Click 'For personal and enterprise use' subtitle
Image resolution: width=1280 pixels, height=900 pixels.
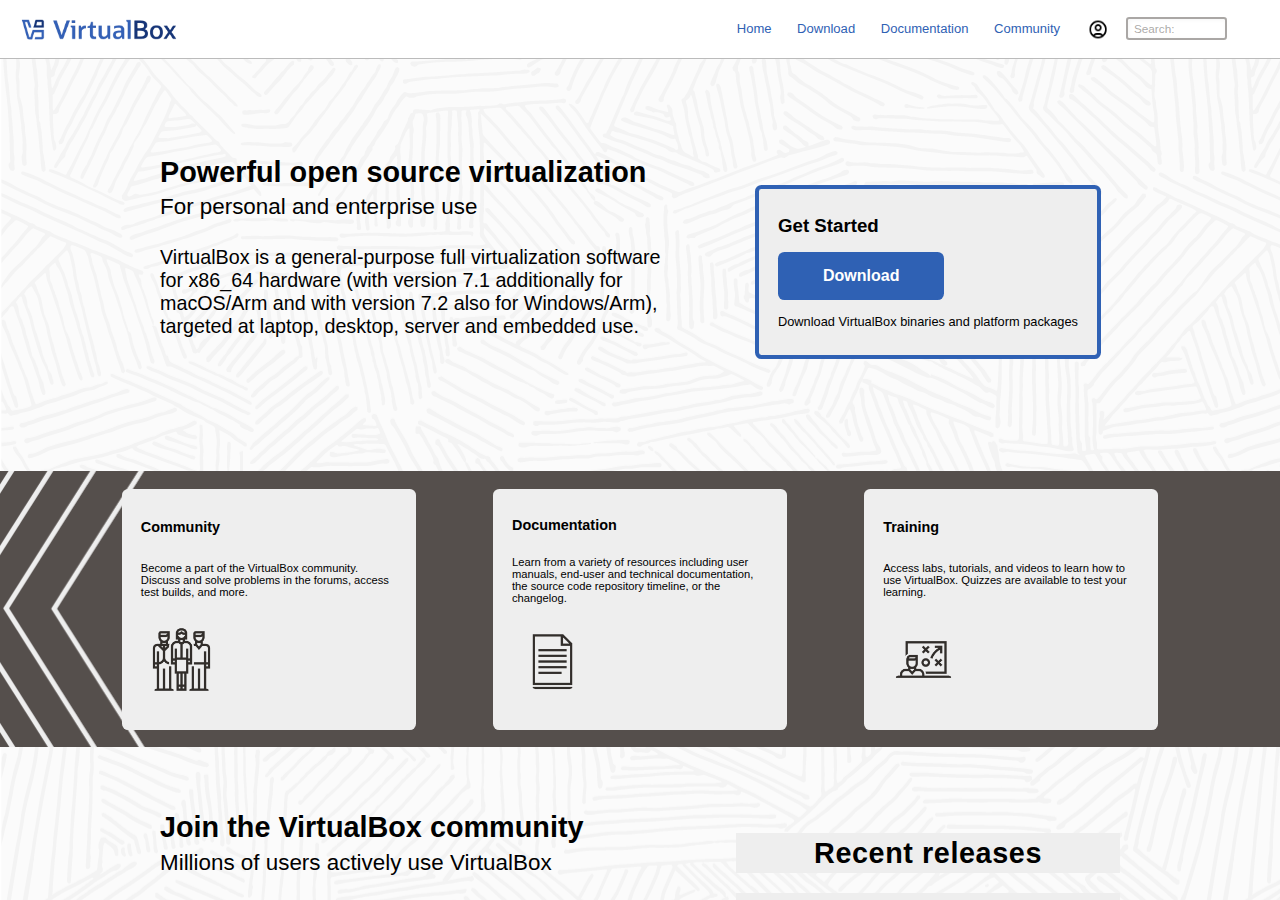(x=319, y=207)
